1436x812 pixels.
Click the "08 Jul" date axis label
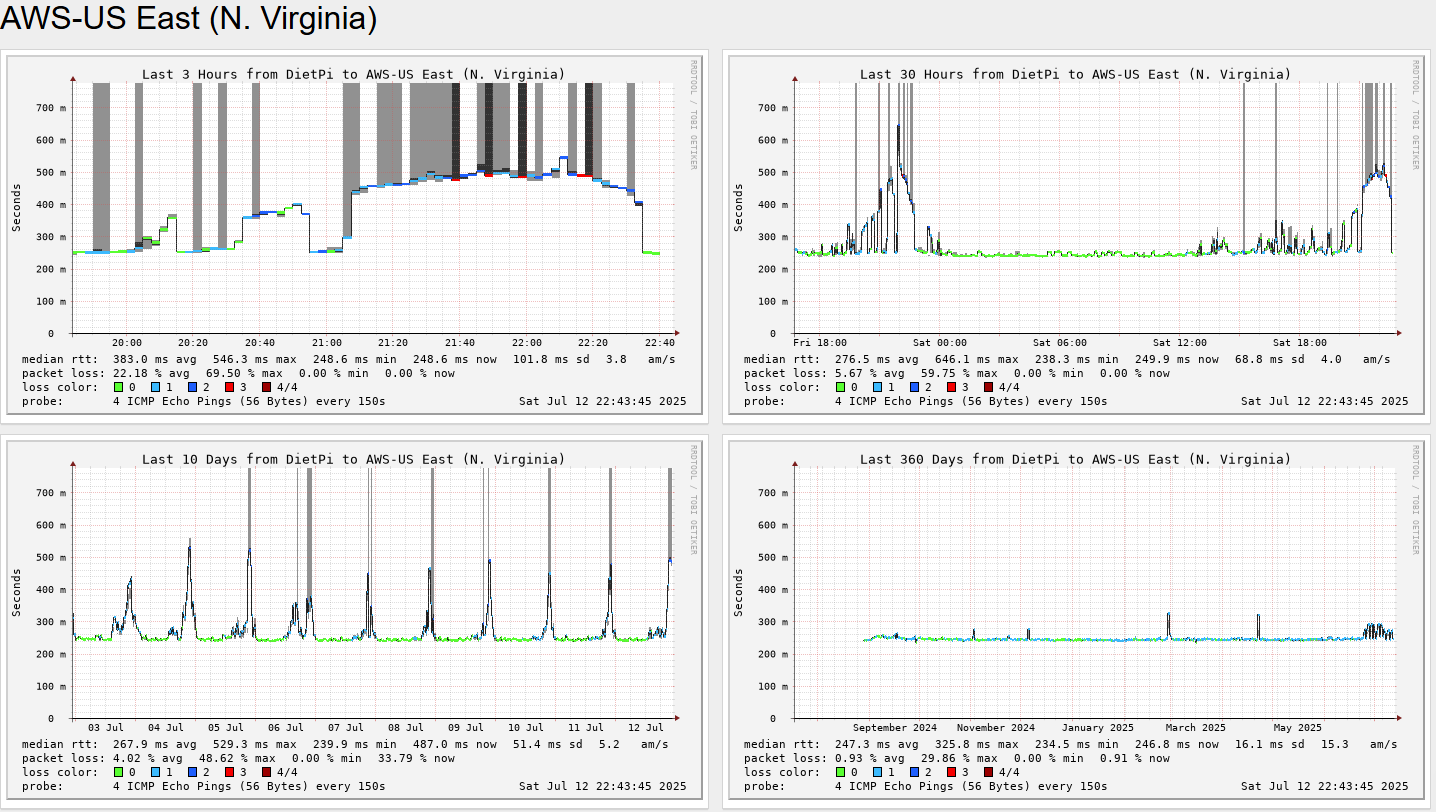[408, 729]
